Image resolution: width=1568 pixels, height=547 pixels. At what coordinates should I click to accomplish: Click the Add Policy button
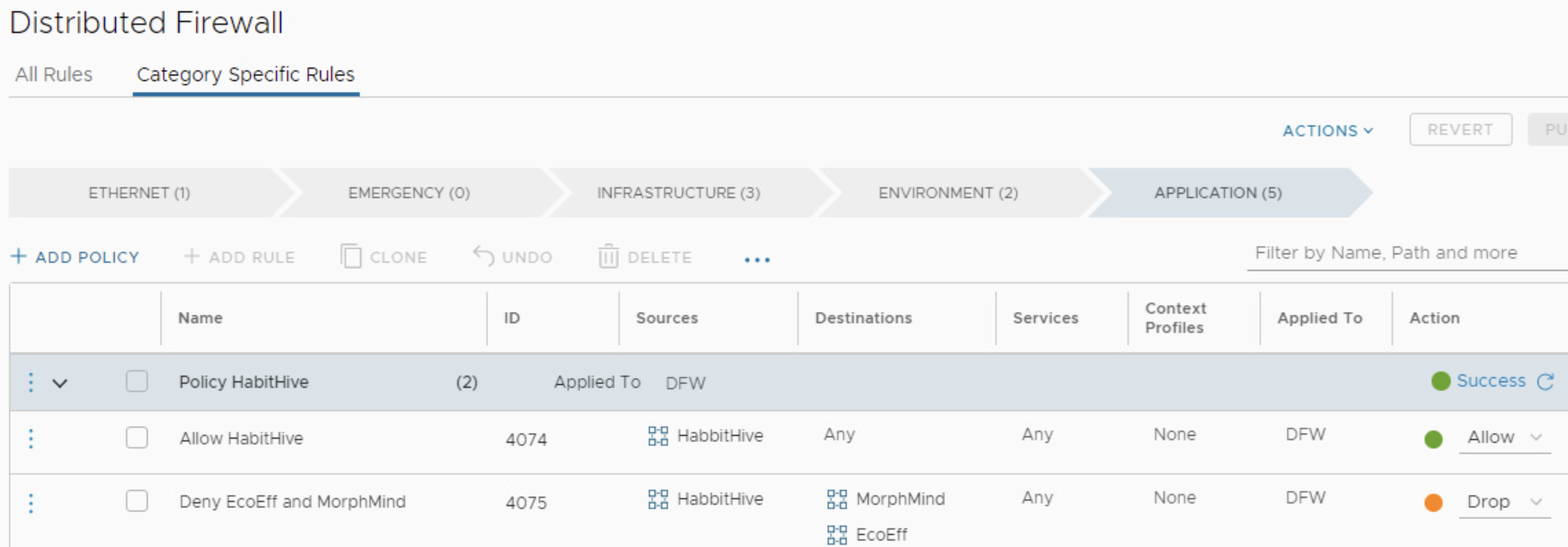75,257
